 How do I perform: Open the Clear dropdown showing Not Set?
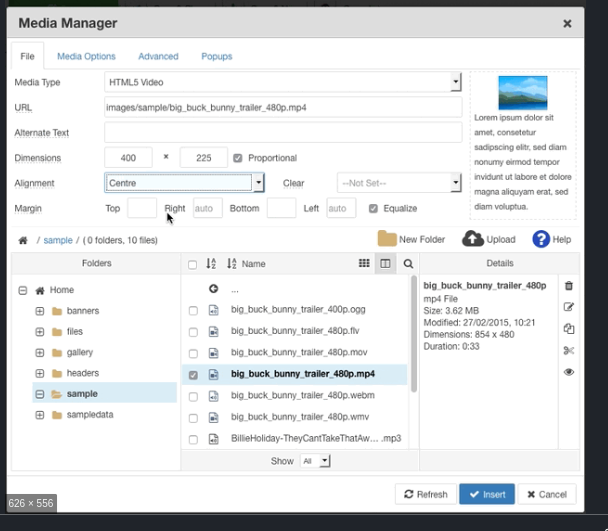click(x=399, y=183)
